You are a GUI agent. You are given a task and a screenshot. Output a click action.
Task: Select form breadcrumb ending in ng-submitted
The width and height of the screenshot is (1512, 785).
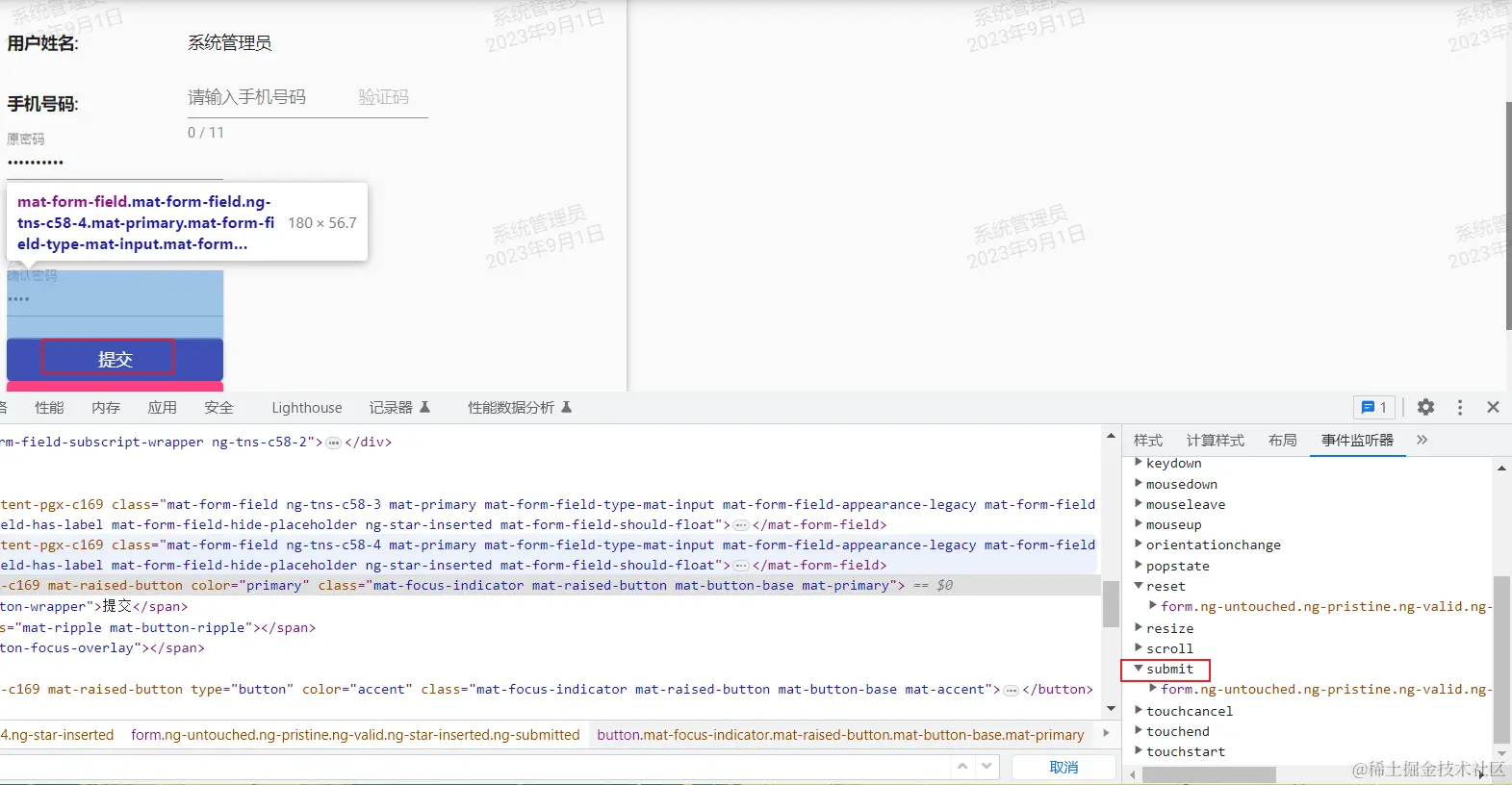tap(355, 735)
